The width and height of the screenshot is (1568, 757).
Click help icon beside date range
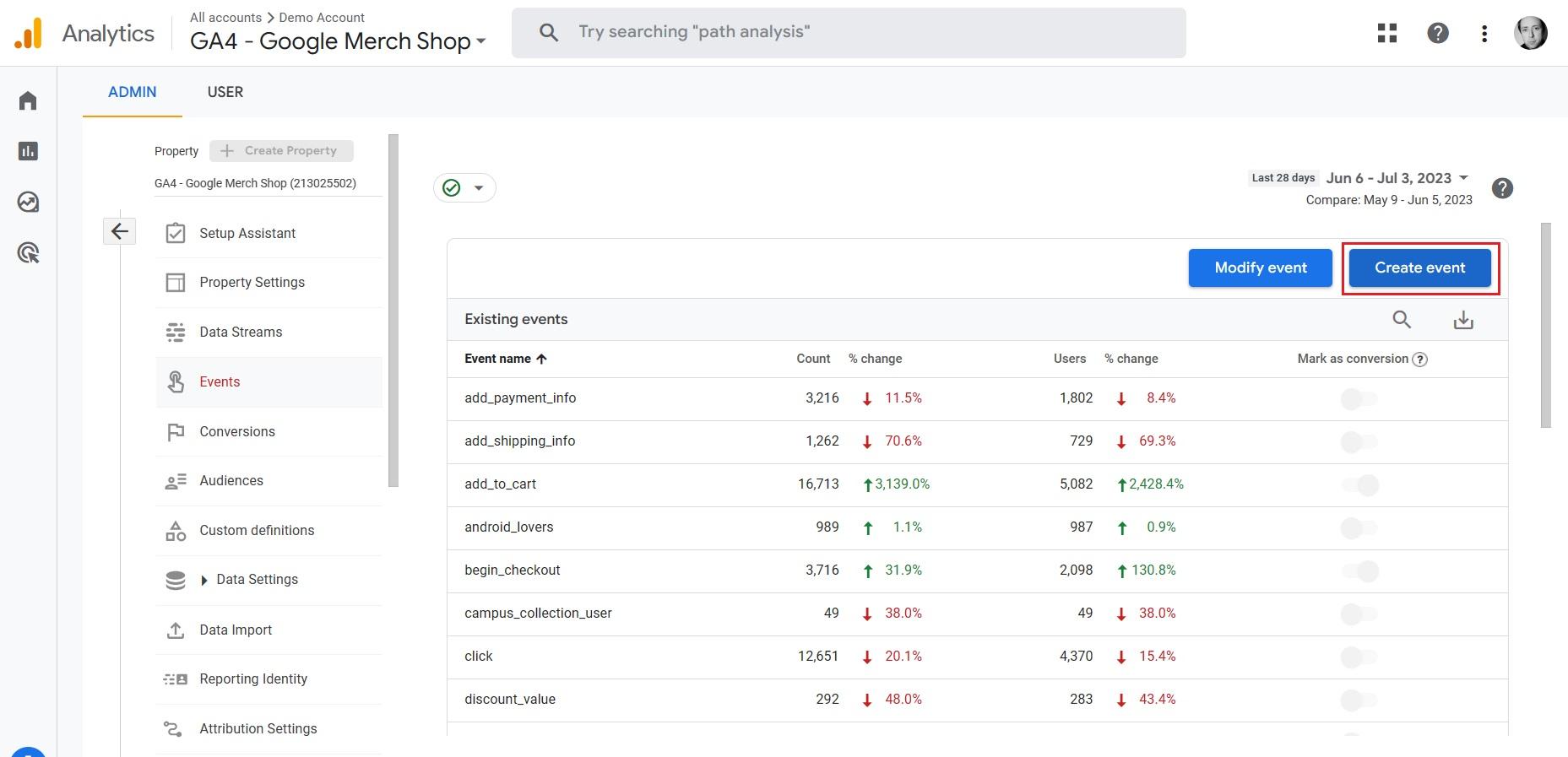pos(1502,188)
